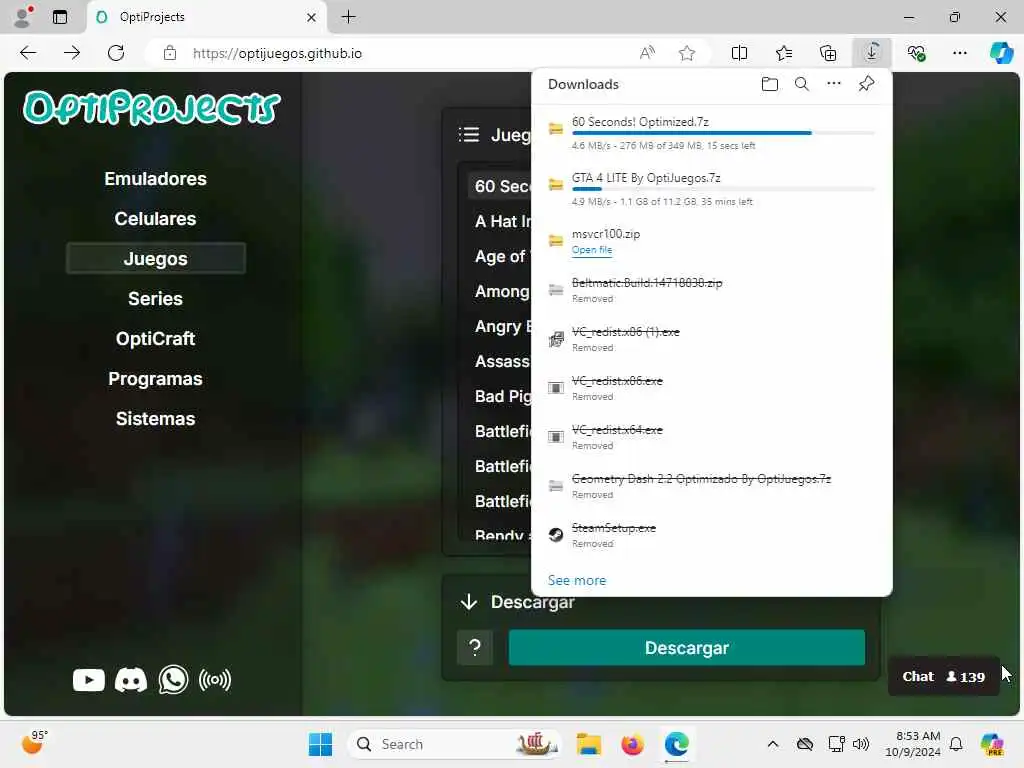Click See more in Downloads
The image size is (1024, 768).
[577, 580]
